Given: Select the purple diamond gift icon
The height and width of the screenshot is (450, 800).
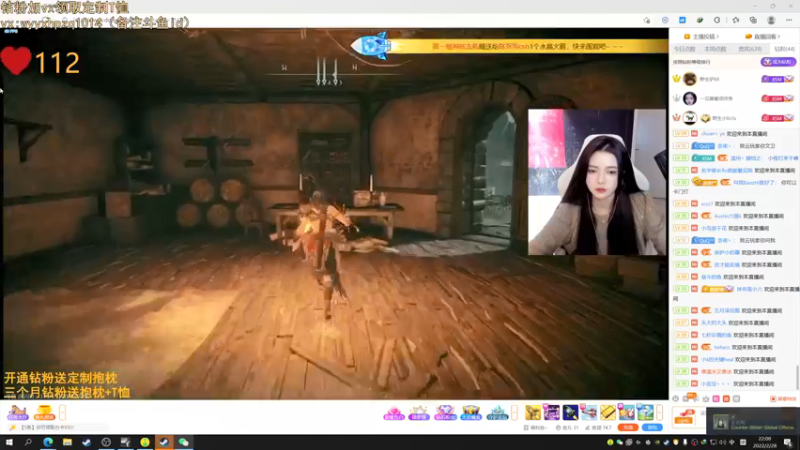Looking at the screenshot, I should (x=445, y=412).
